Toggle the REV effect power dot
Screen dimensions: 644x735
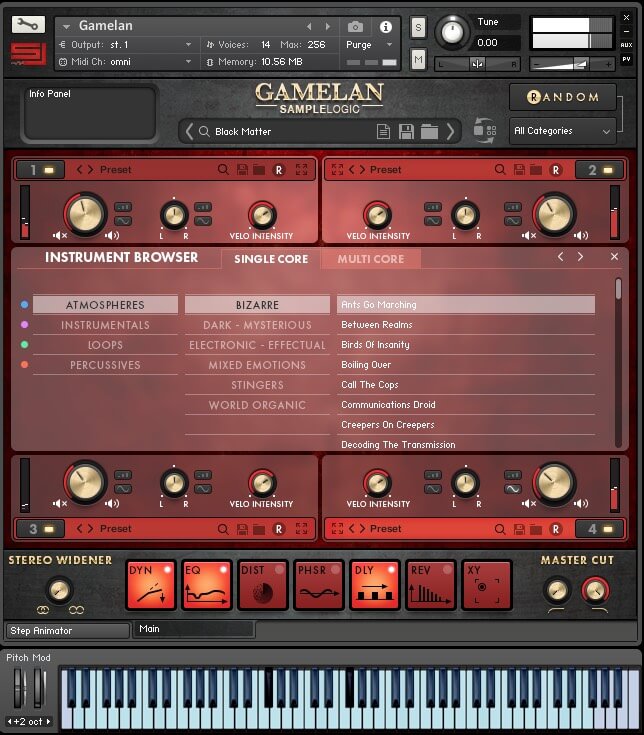click(x=448, y=570)
